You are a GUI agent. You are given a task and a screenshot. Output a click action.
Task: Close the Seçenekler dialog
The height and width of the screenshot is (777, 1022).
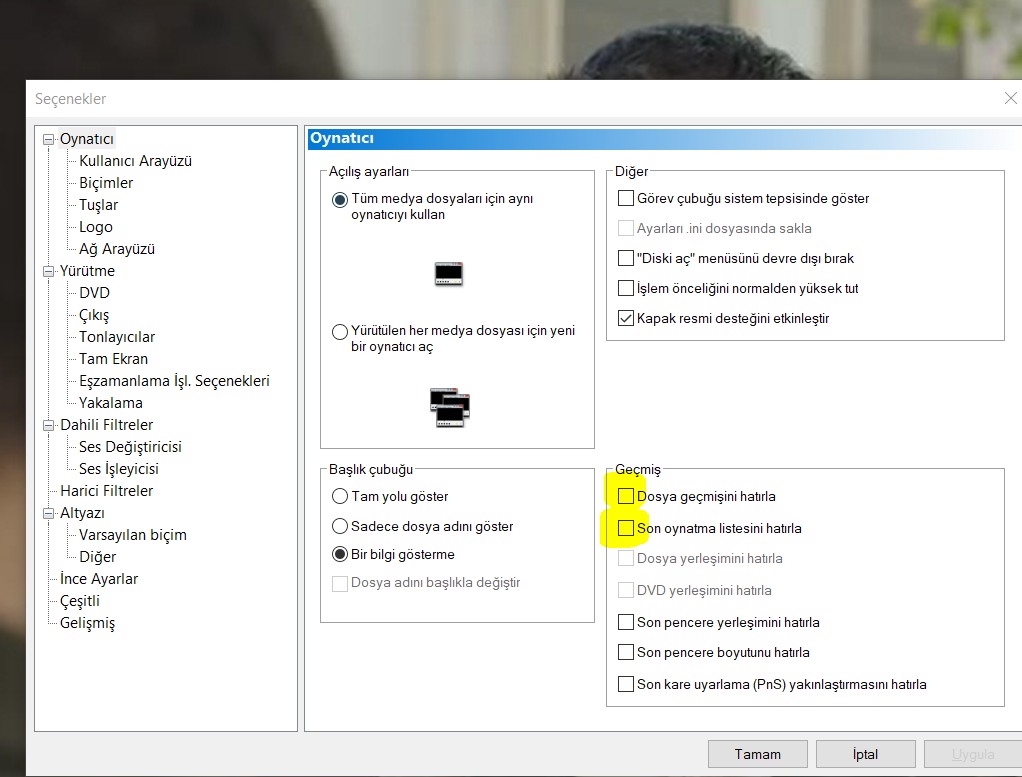pyautogui.click(x=1010, y=98)
